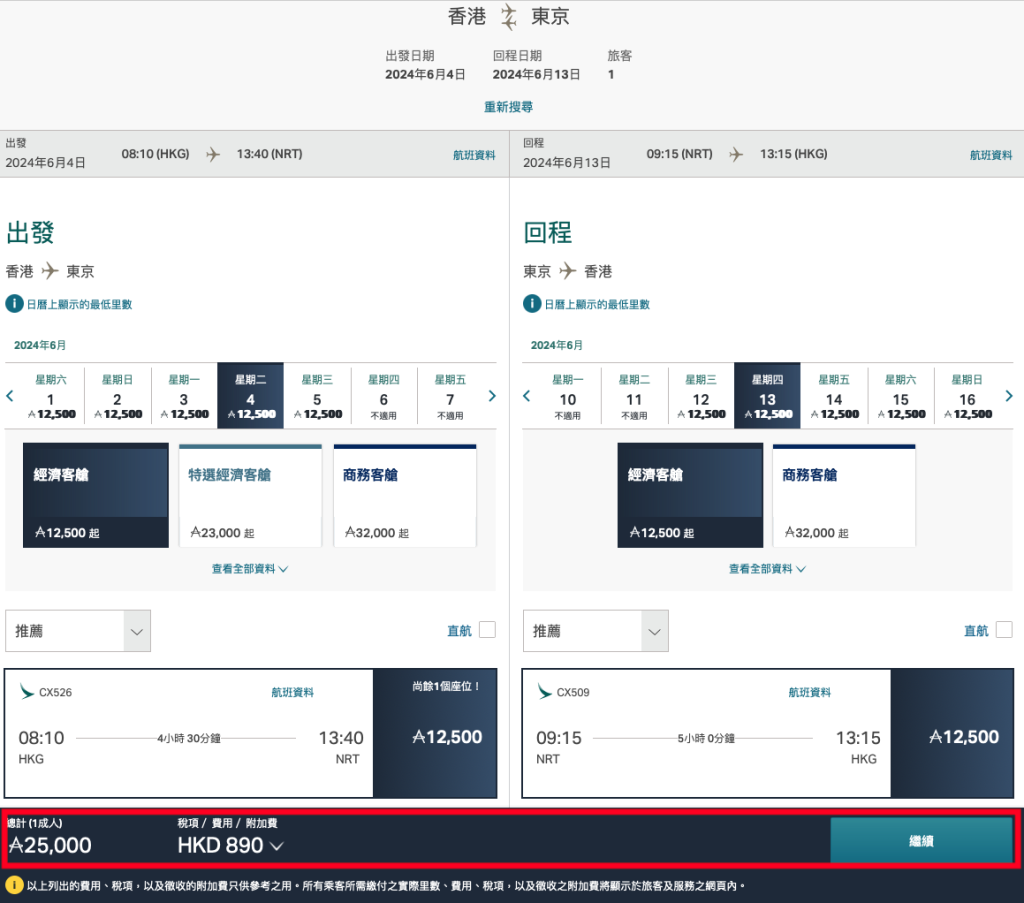Screen dimensions: 1024x903
Task: Select departure date 星期一 3
Action: [184, 396]
